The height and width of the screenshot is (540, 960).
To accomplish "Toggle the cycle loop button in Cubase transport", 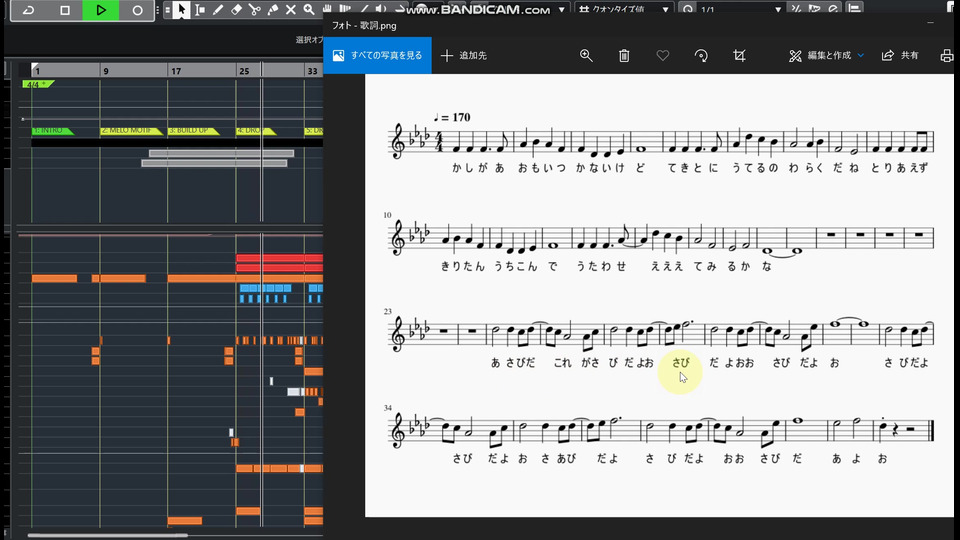I will (28, 10).
